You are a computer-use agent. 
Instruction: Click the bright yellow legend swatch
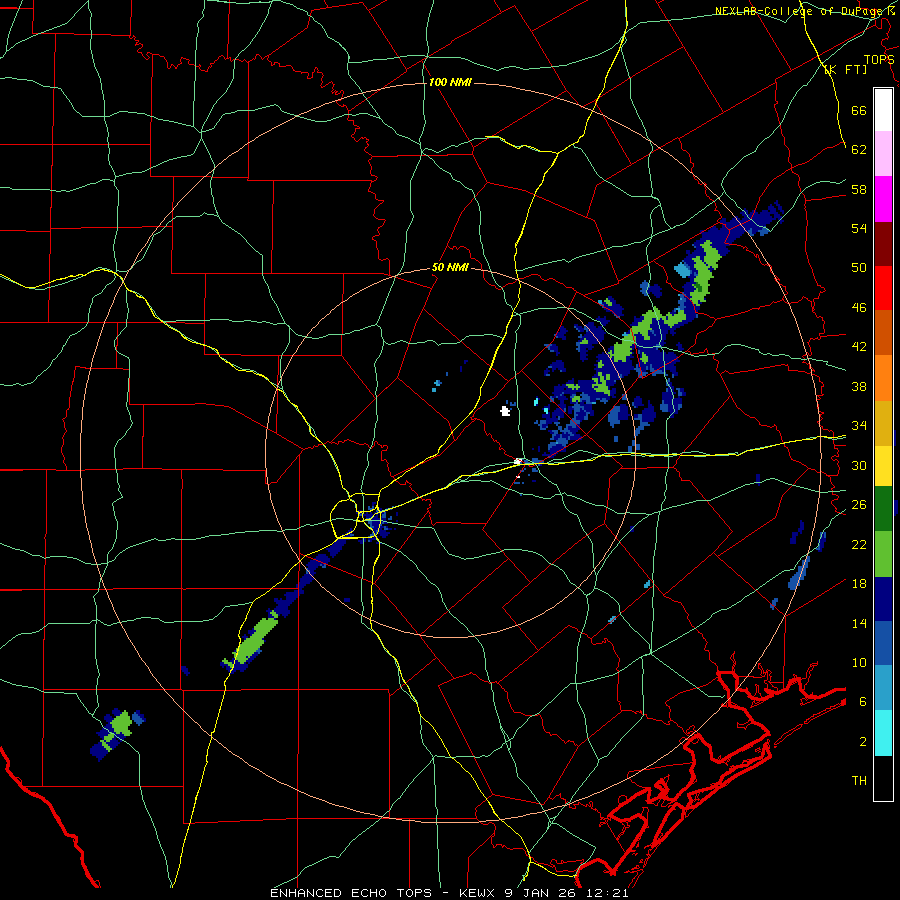(883, 466)
